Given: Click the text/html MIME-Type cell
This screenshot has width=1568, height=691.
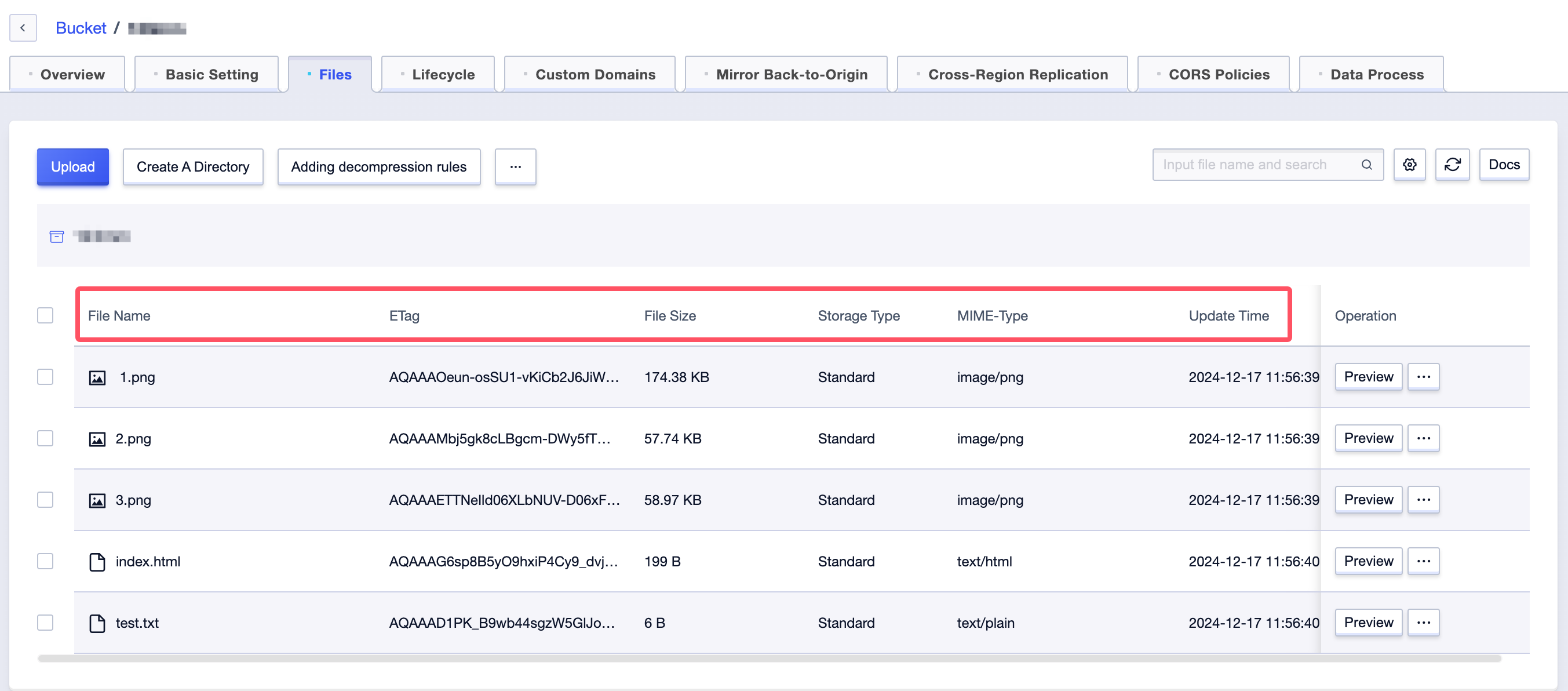Looking at the screenshot, I should click(984, 562).
